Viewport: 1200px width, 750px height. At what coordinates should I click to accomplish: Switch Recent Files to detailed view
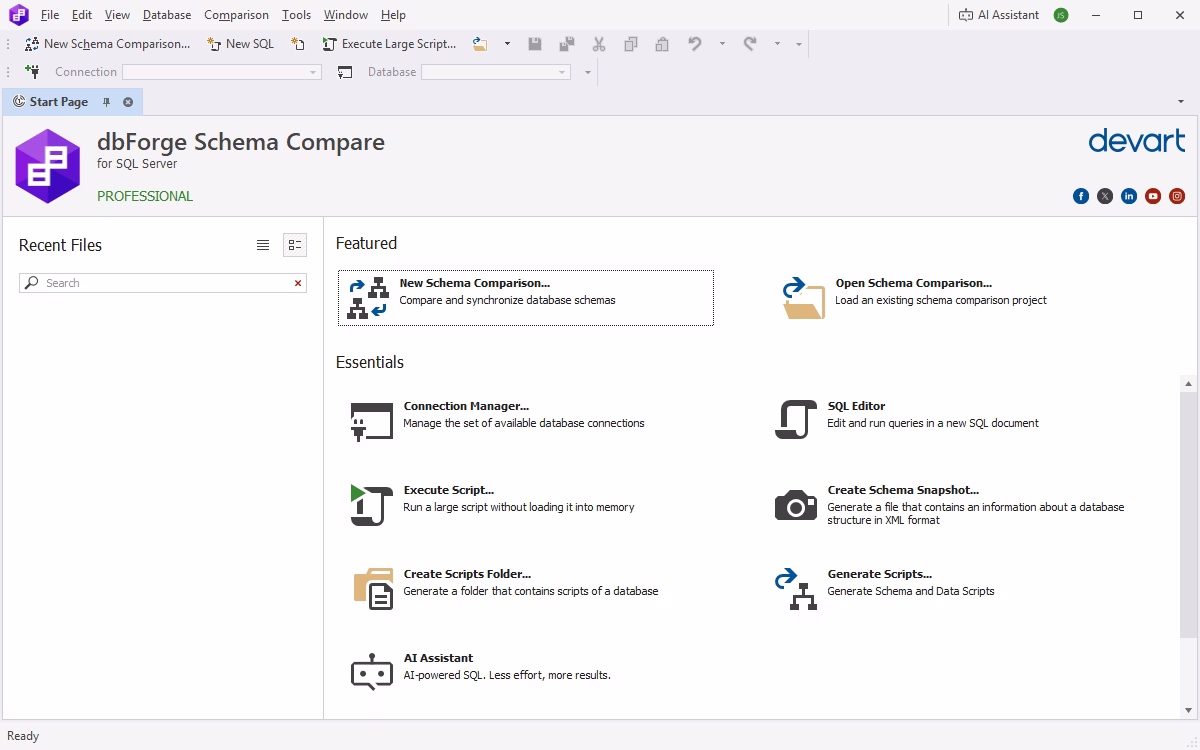[x=295, y=245]
